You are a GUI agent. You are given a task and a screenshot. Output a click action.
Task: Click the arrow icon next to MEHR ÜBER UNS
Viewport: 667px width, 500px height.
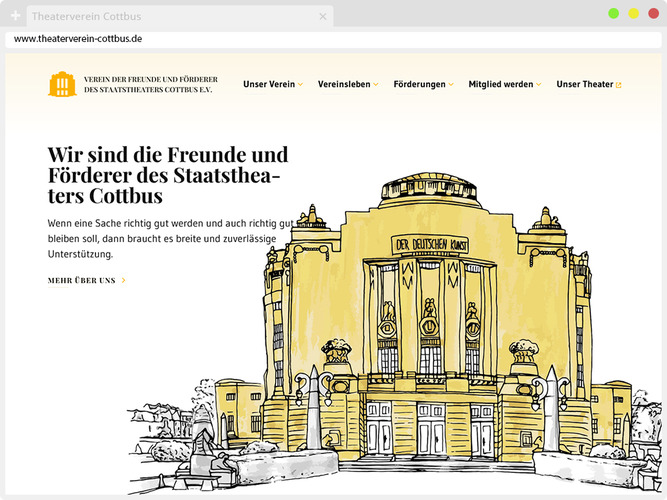point(124,280)
